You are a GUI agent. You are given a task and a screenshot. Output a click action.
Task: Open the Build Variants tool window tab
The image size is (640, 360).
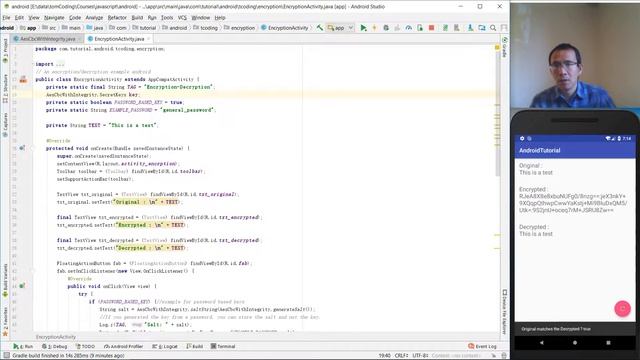point(5,280)
